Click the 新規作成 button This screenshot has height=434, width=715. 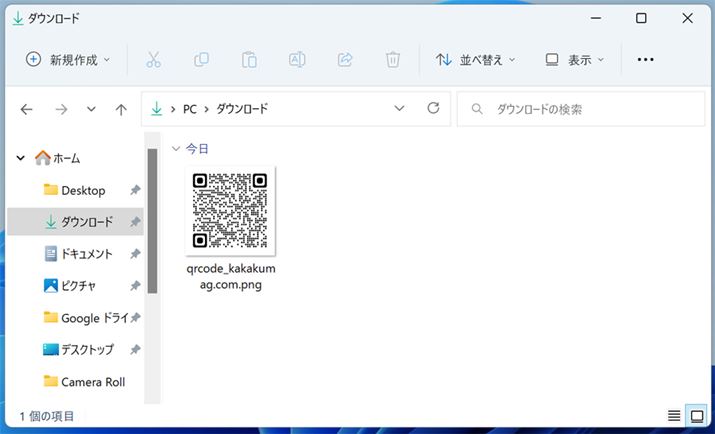[68, 60]
